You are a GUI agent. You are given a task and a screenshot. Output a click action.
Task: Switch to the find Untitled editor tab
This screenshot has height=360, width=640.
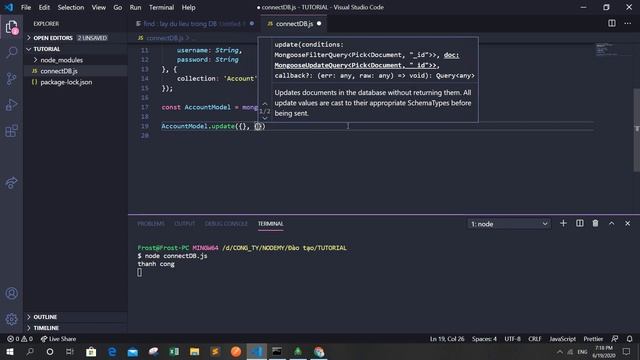pyautogui.click(x=194, y=24)
